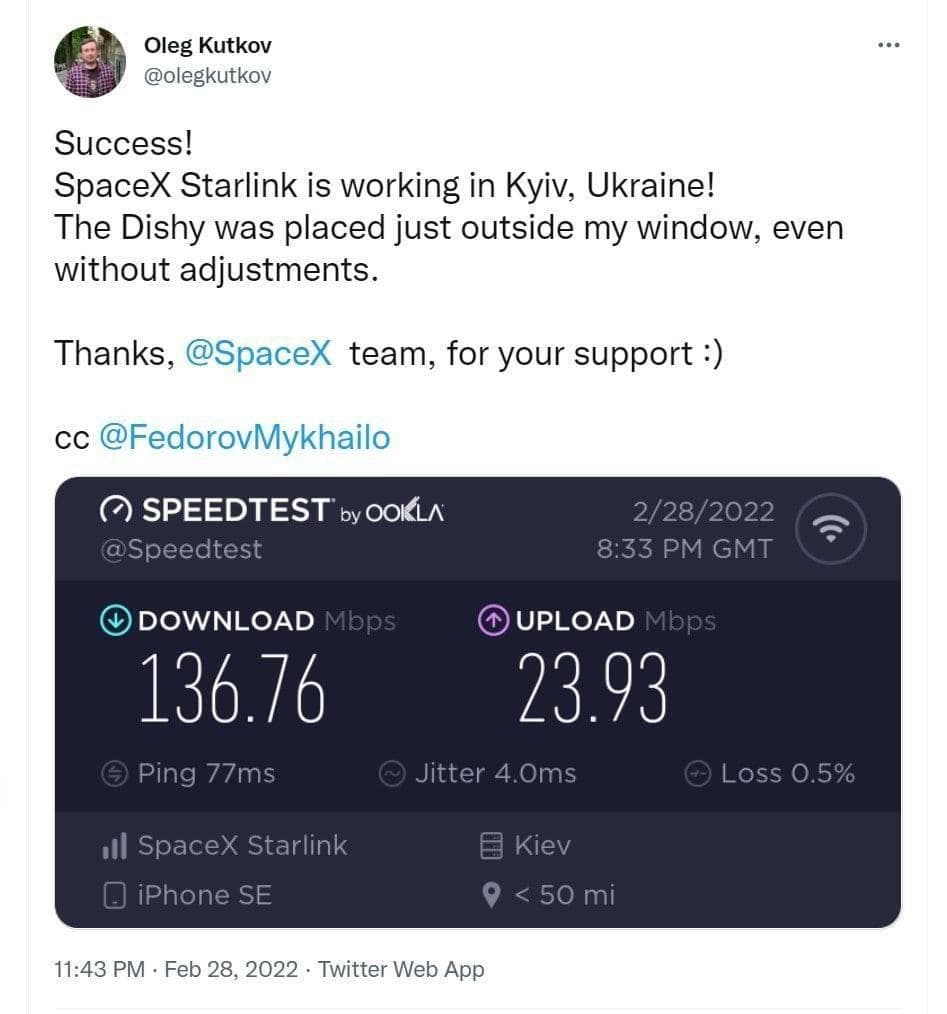Open the tweet's three-dot more menu
The image size is (947, 1014).
point(888,46)
